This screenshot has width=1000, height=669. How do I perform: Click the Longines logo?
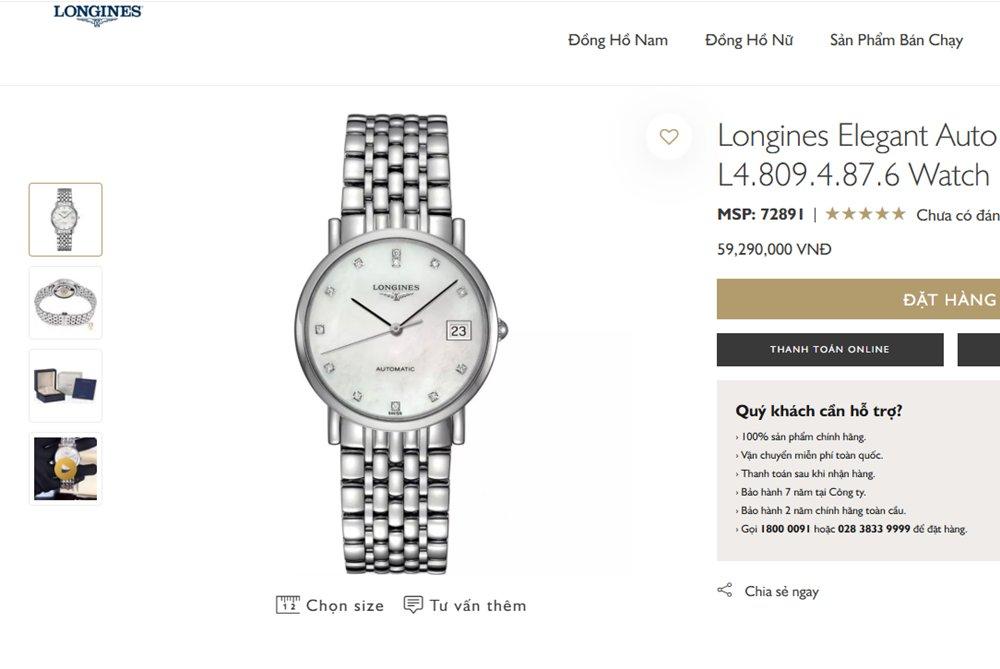coord(97,14)
